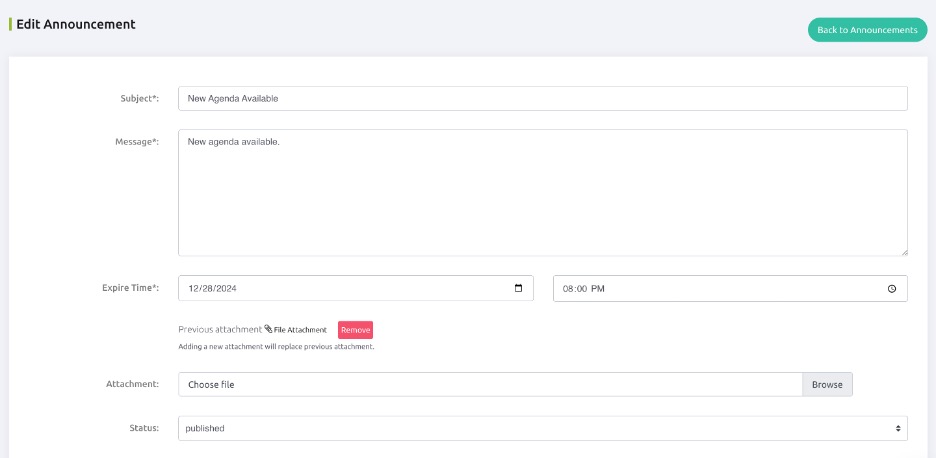The width and height of the screenshot is (936, 458).
Task: Remove the previous attachment
Action: point(355,330)
